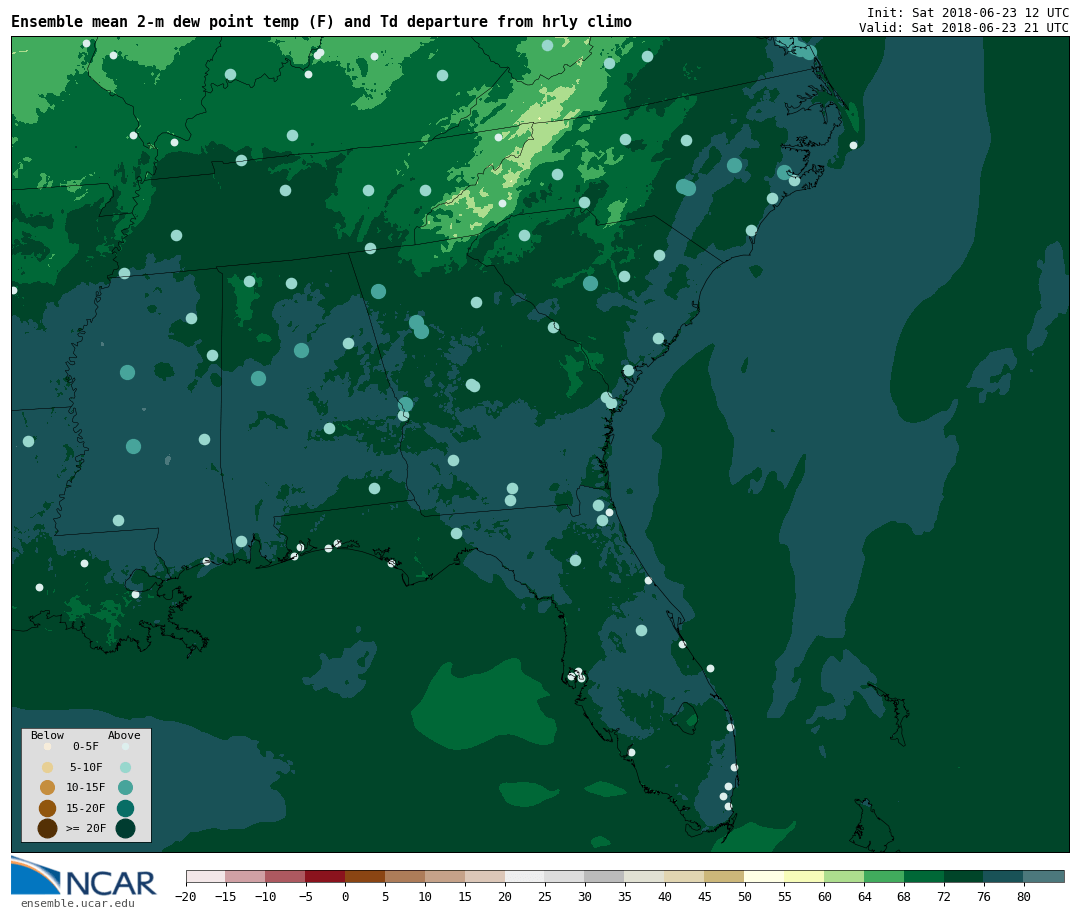Pick the khaki swatch between 45 and 50

pos(725,876)
